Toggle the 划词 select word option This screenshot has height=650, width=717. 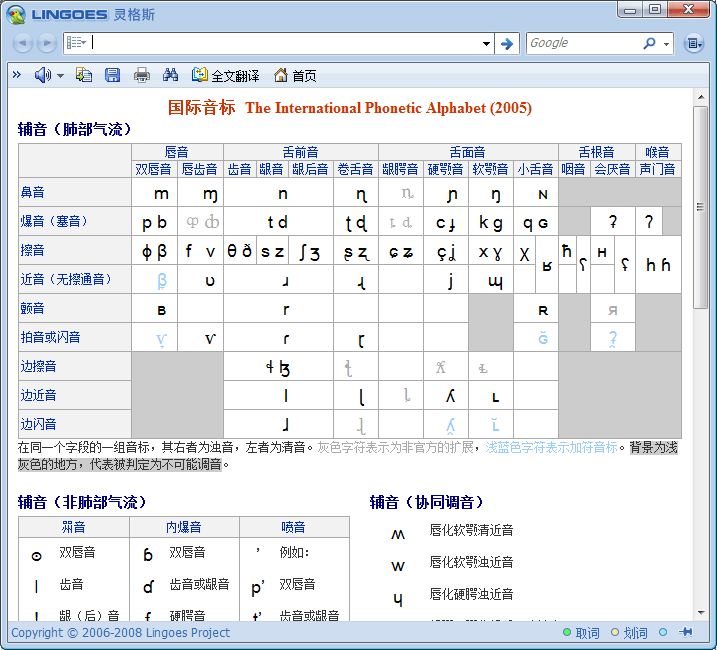pyautogui.click(x=629, y=633)
